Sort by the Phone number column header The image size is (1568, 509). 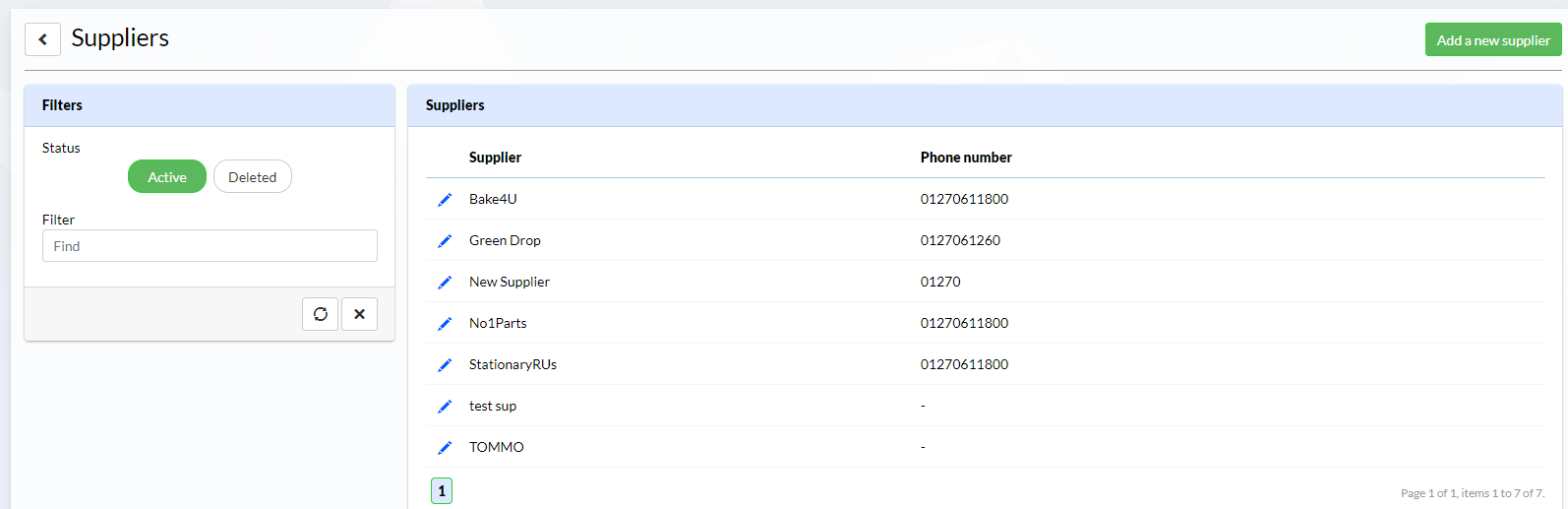(966, 158)
